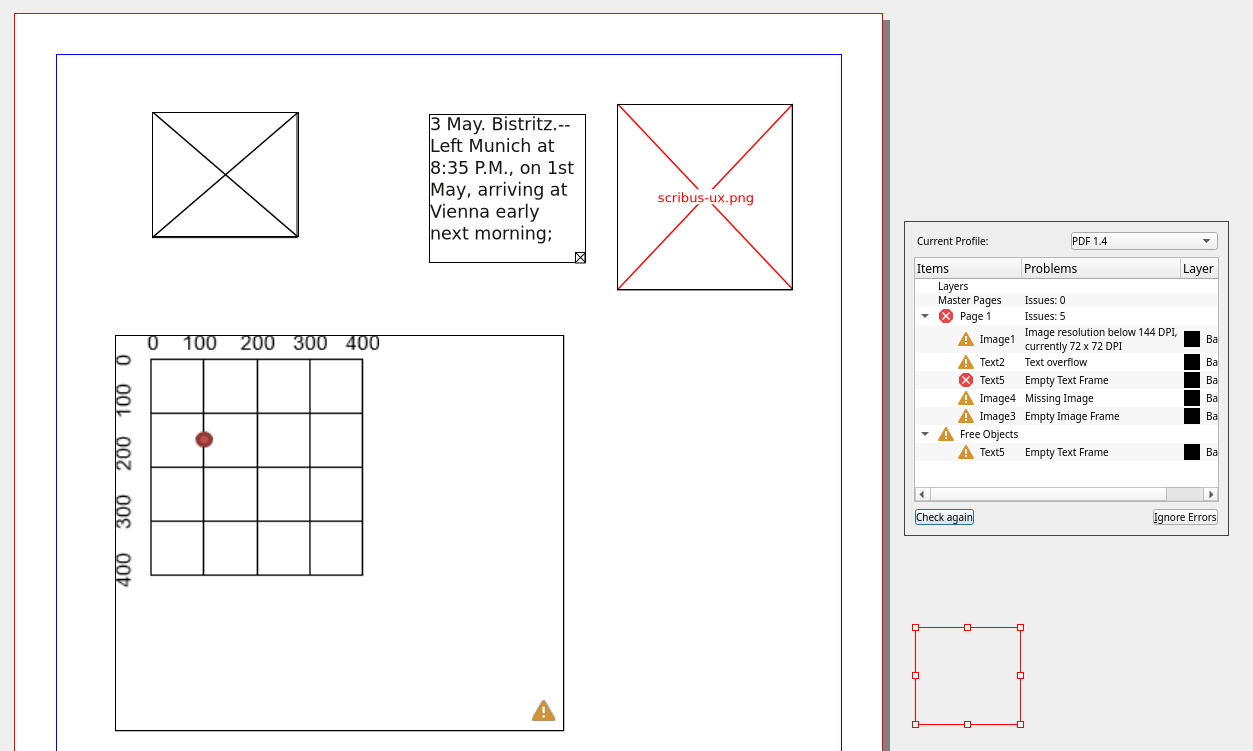Click the right arrow of the horizontal scrollbar
Image resolution: width=1253 pixels, height=751 pixels.
(x=1211, y=494)
